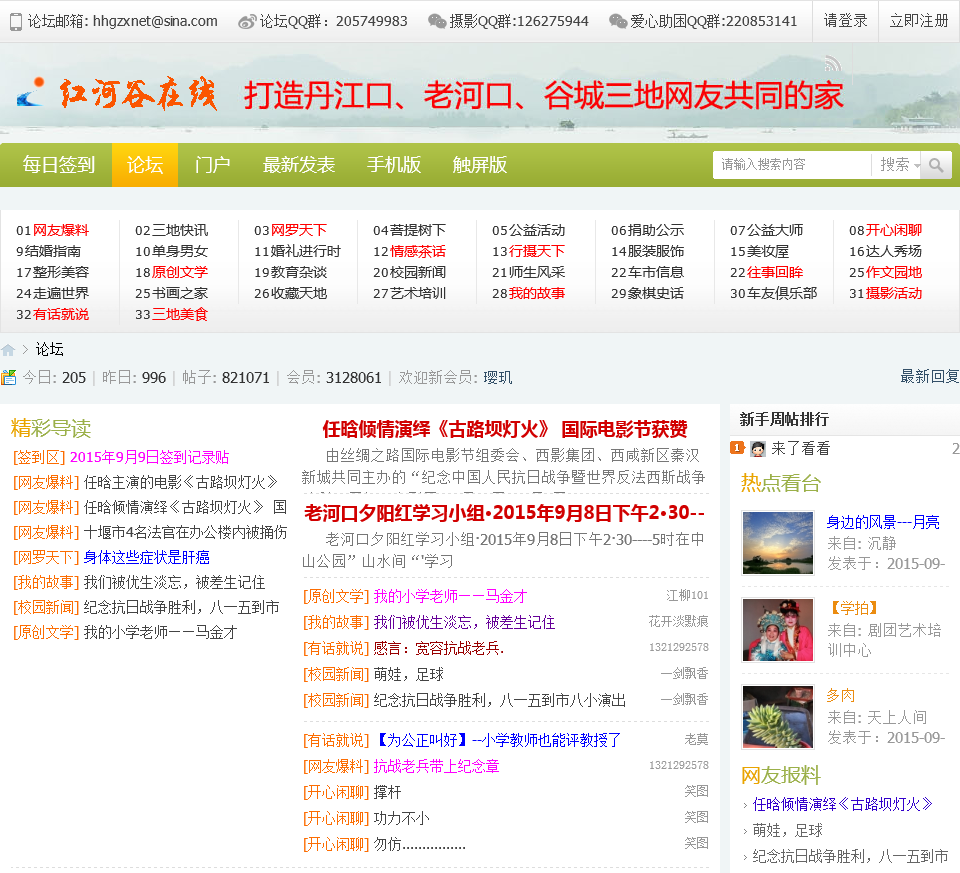Click the 红河谷在线 site logo
Viewport: 960px width, 873px height.
[x=118, y=95]
